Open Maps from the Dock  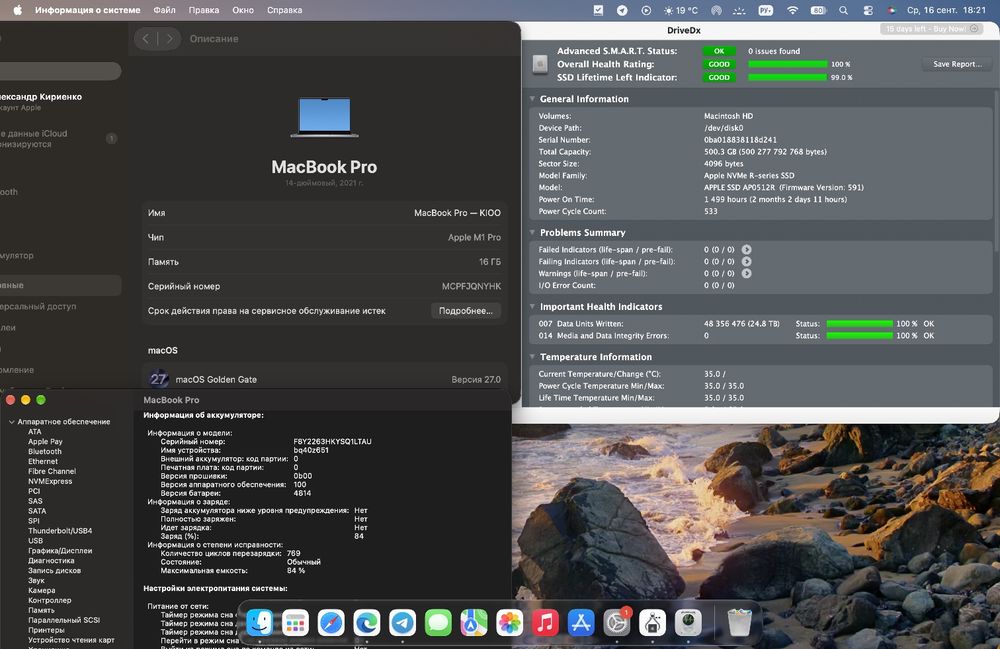click(474, 622)
